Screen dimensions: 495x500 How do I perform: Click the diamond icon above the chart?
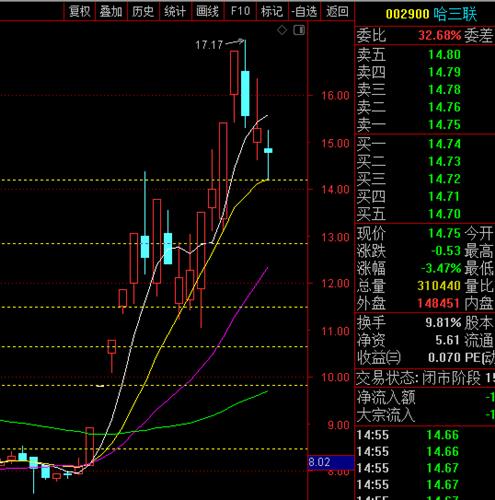[x=282, y=30]
